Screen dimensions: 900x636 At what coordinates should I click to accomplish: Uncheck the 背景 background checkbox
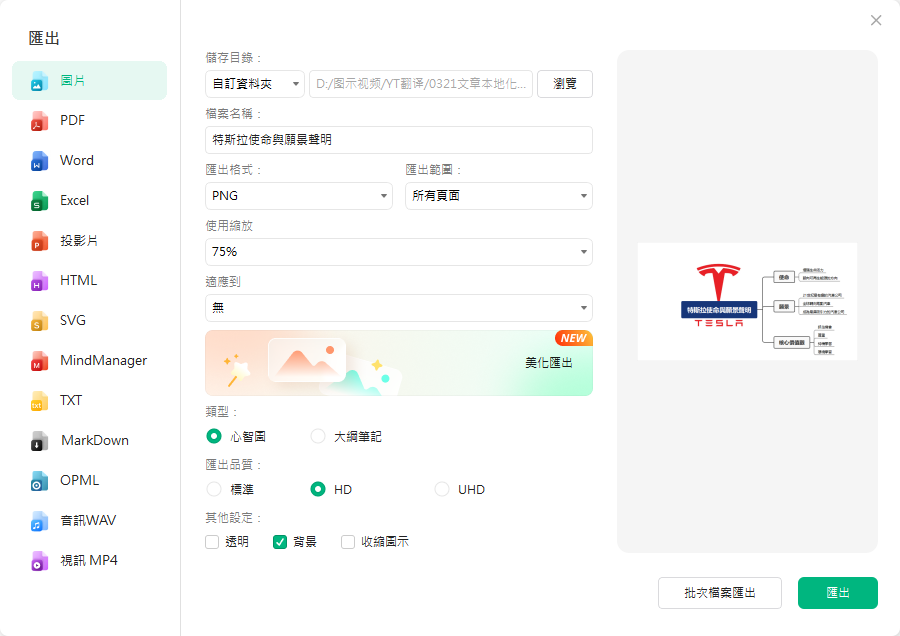click(278, 540)
